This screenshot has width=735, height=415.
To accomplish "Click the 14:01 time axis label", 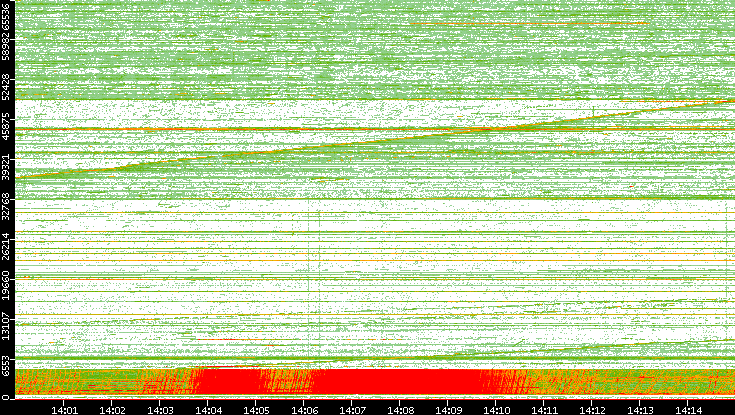I will coord(64,410).
